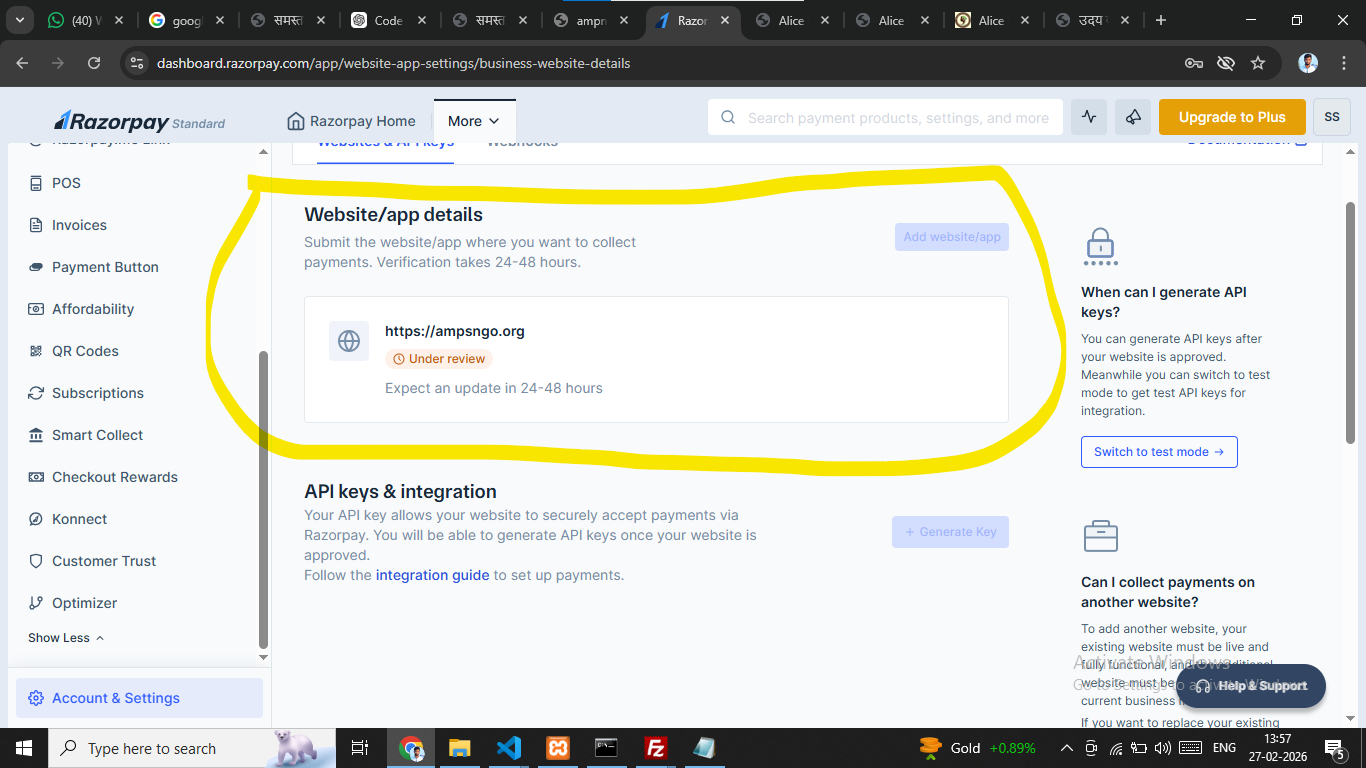The image size is (1366, 768).
Task: Click the Razorpay logo
Action: click(139, 121)
